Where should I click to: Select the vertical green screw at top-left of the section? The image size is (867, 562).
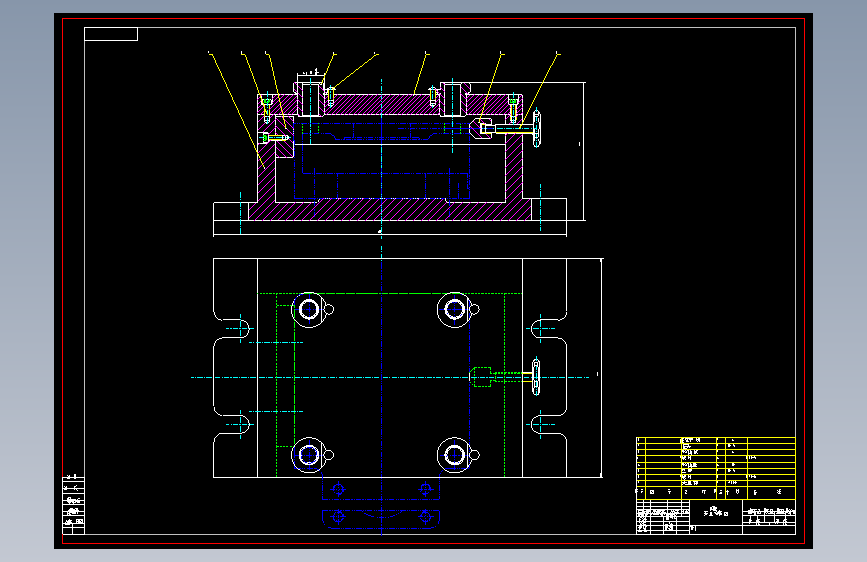[267, 110]
